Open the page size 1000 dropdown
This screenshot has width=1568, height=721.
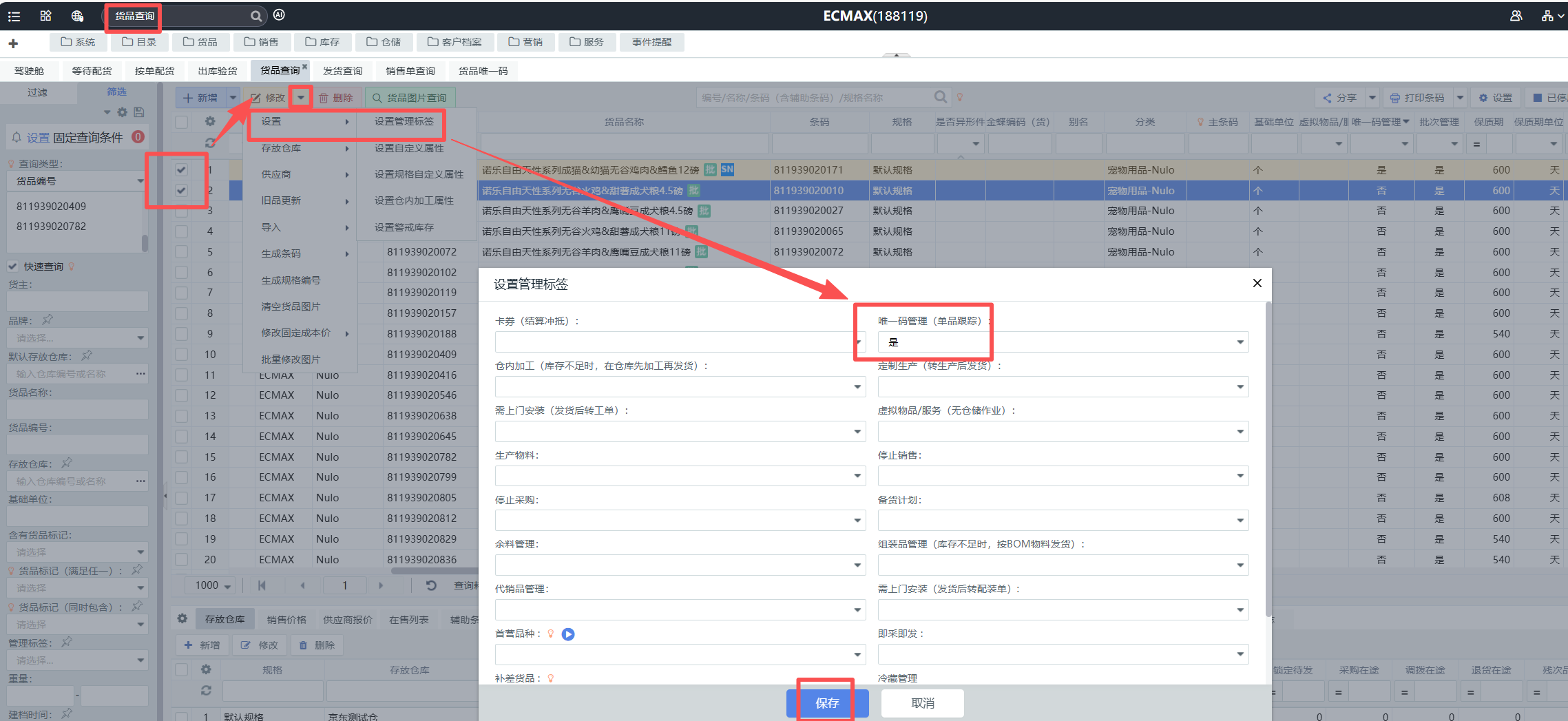210,585
